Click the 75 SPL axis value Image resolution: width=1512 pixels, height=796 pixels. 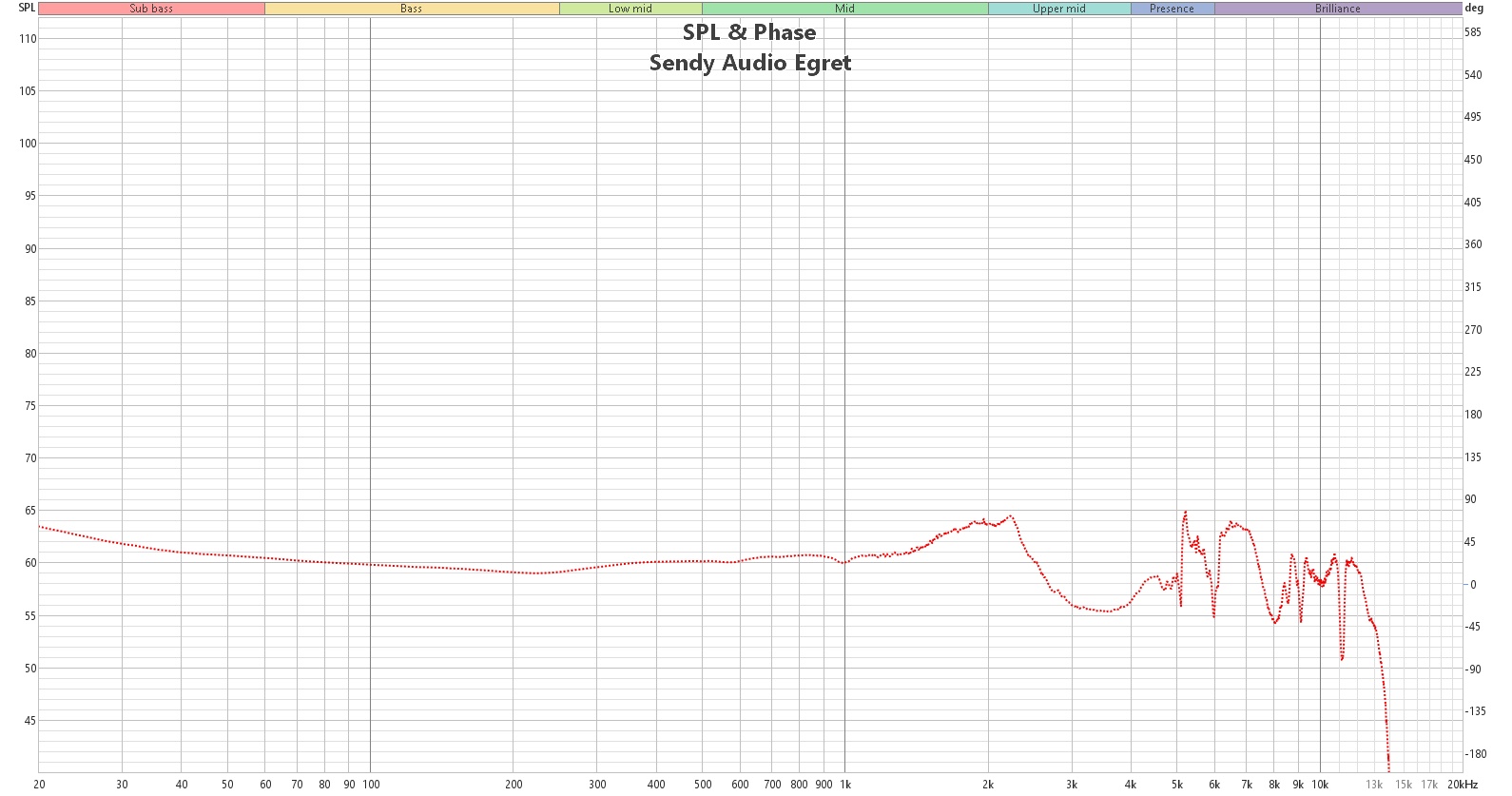click(30, 406)
